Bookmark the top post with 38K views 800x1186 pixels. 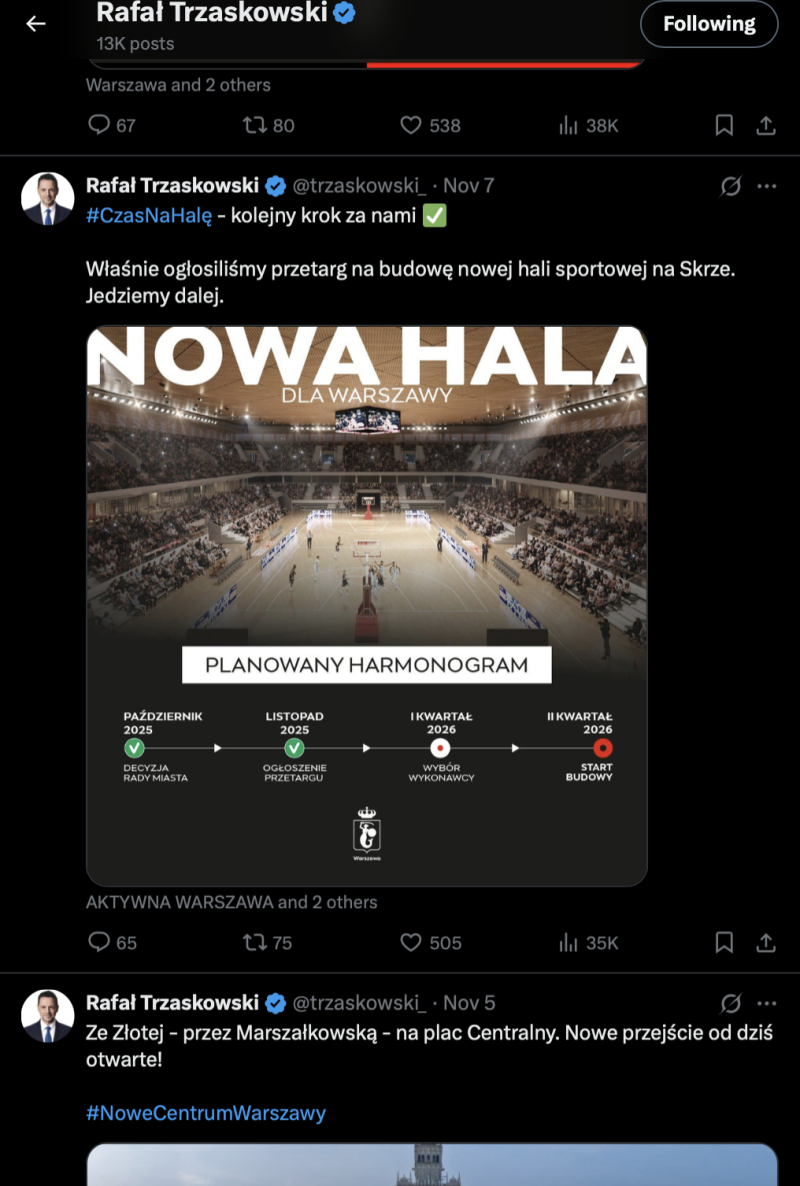[x=724, y=125]
